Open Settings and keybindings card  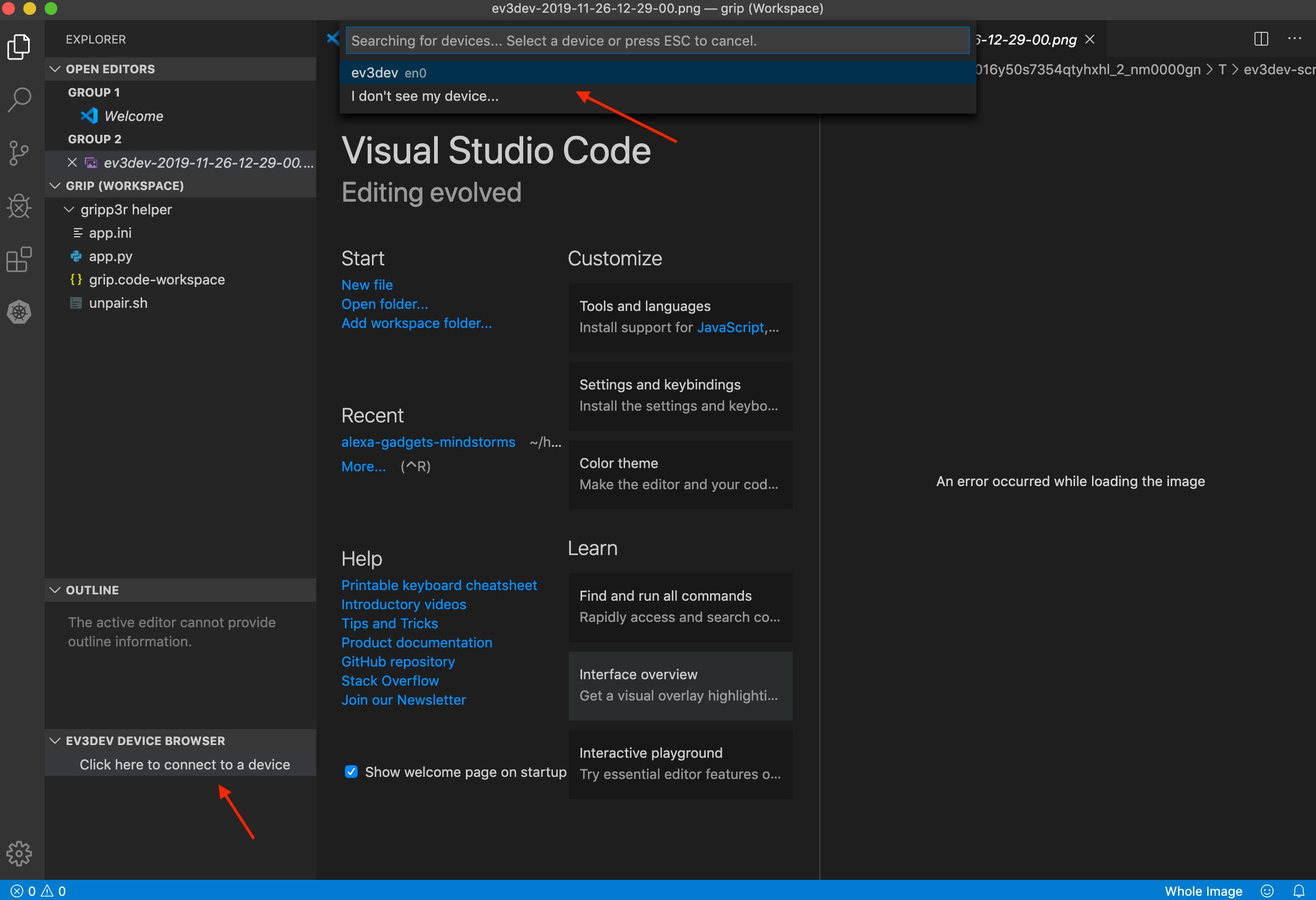point(680,396)
